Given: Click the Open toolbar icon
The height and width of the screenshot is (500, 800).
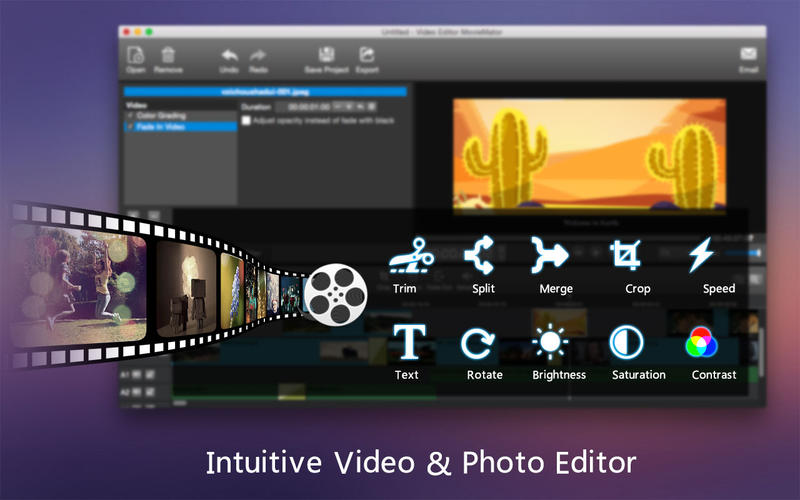Looking at the screenshot, I should pos(136,55).
